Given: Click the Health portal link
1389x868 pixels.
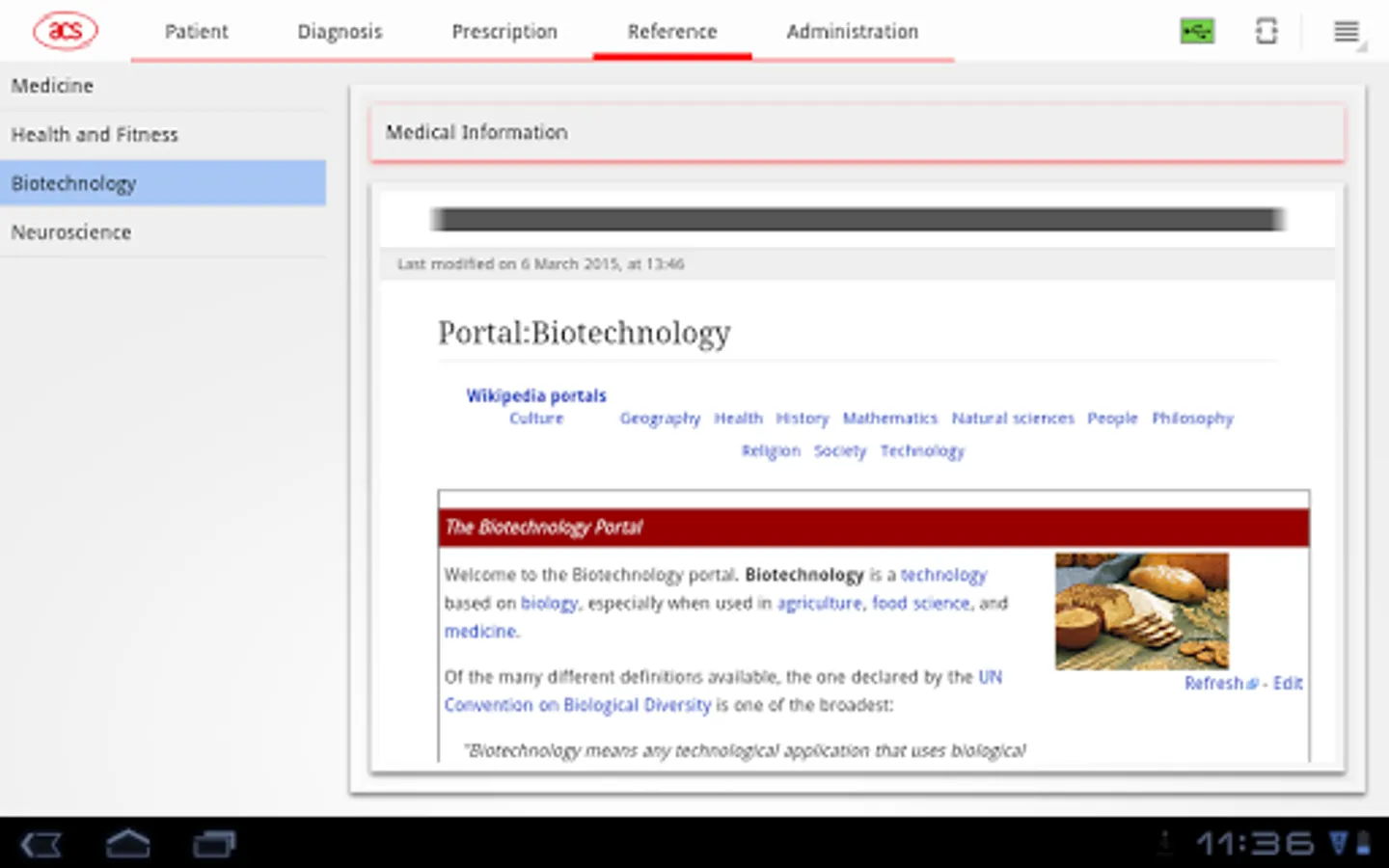Looking at the screenshot, I should tap(738, 419).
